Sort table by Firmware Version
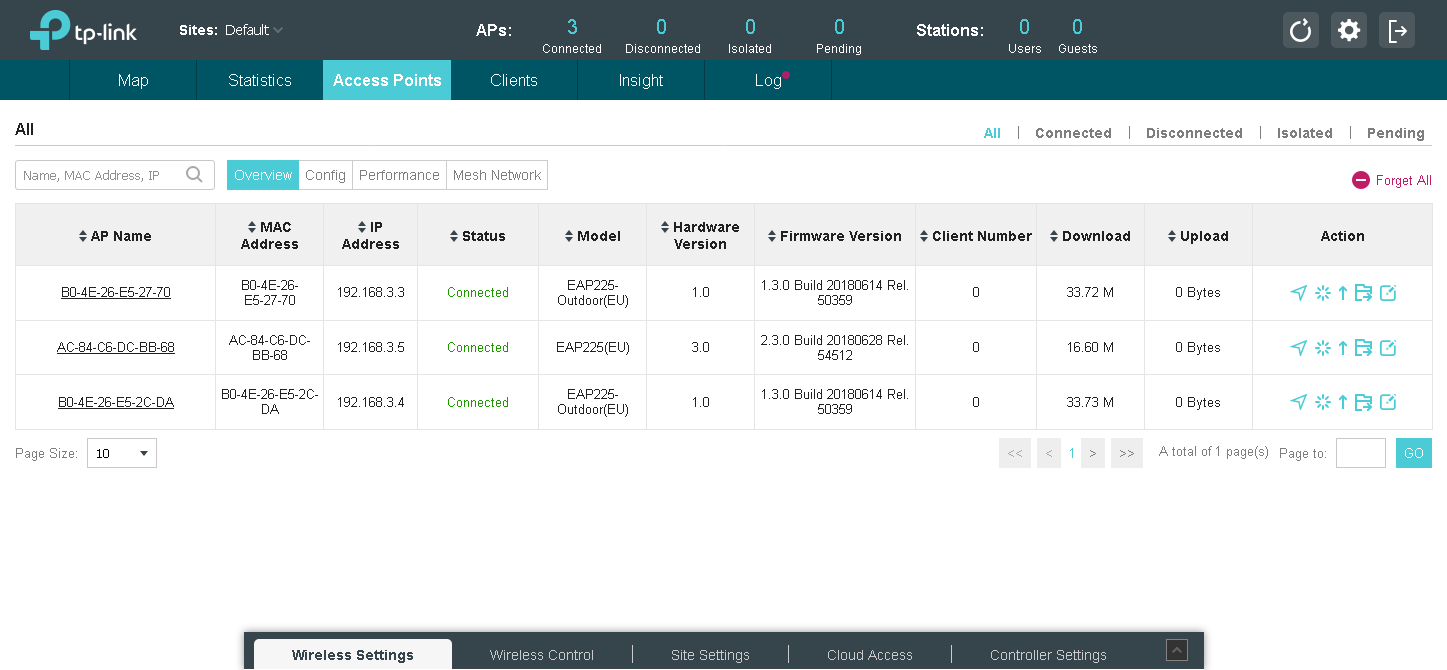Image resolution: width=1447 pixels, height=670 pixels. point(834,236)
